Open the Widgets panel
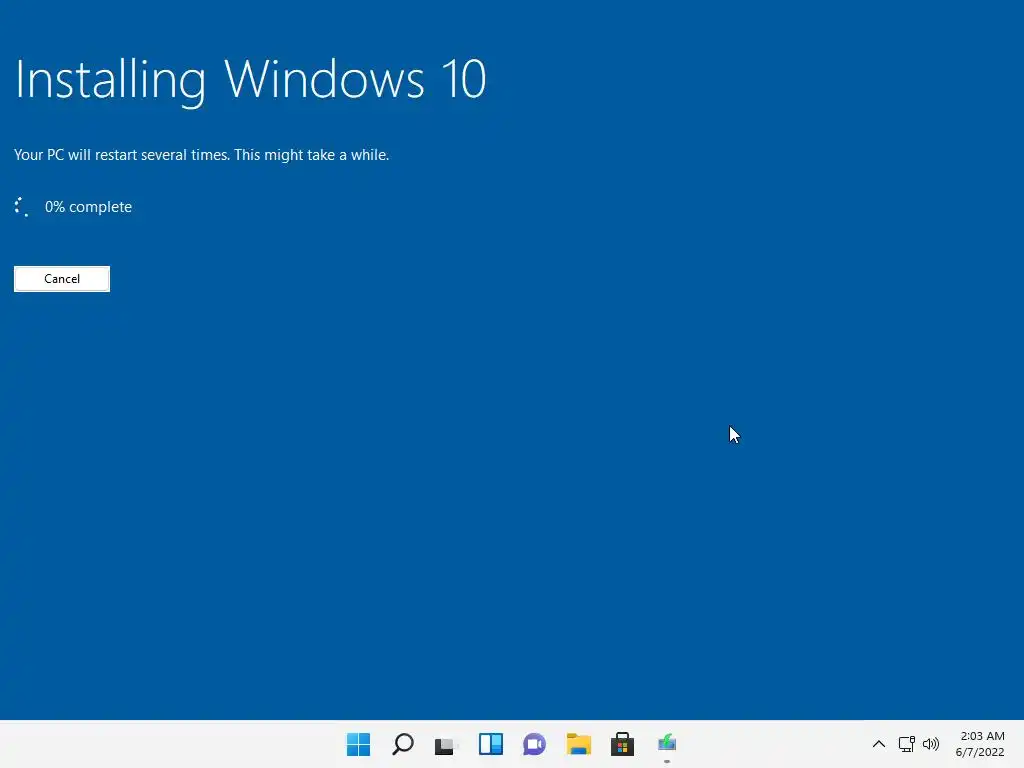The width and height of the screenshot is (1024, 768). 490,744
